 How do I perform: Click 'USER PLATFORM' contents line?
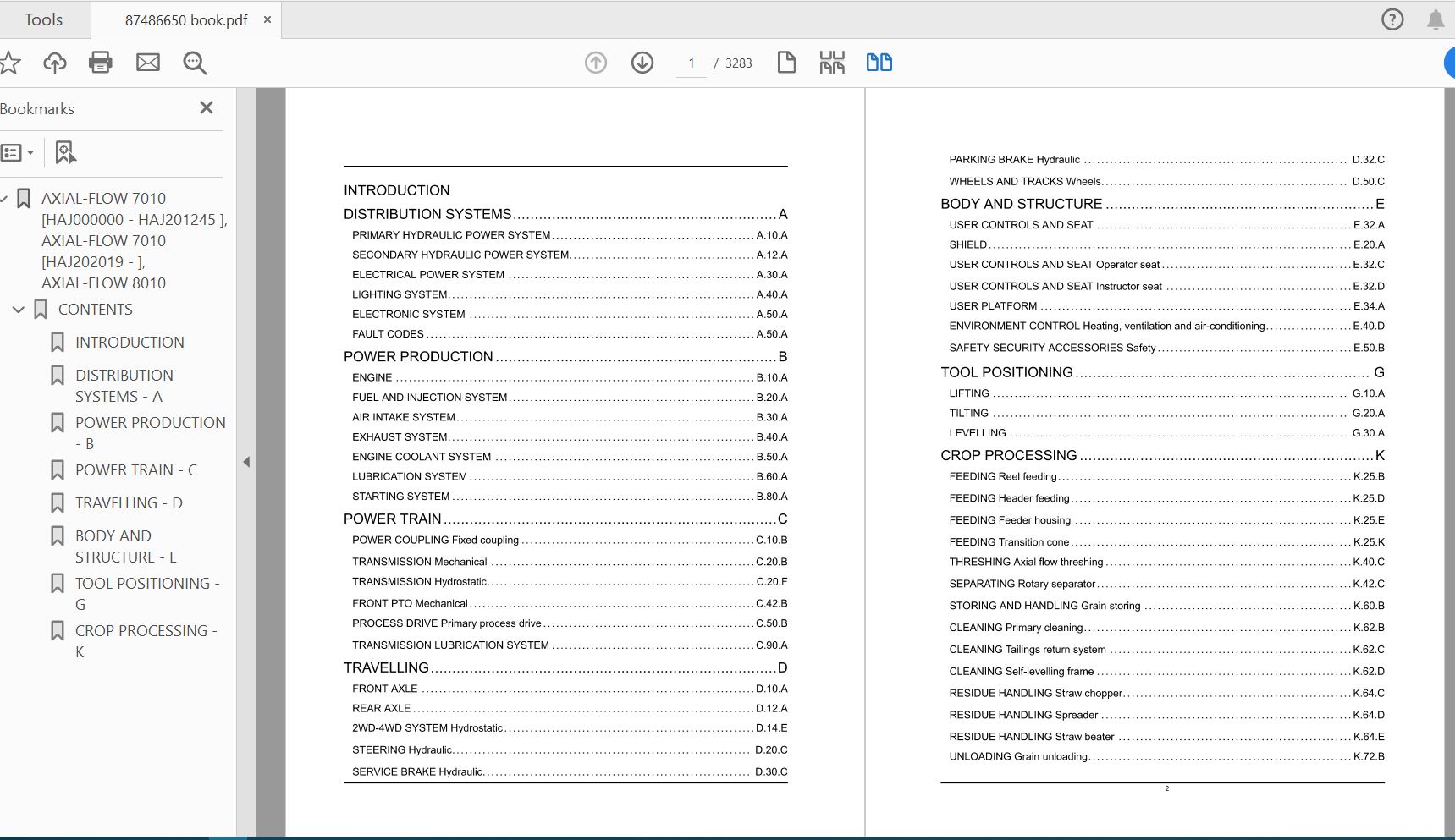pyautogui.click(x=1166, y=306)
